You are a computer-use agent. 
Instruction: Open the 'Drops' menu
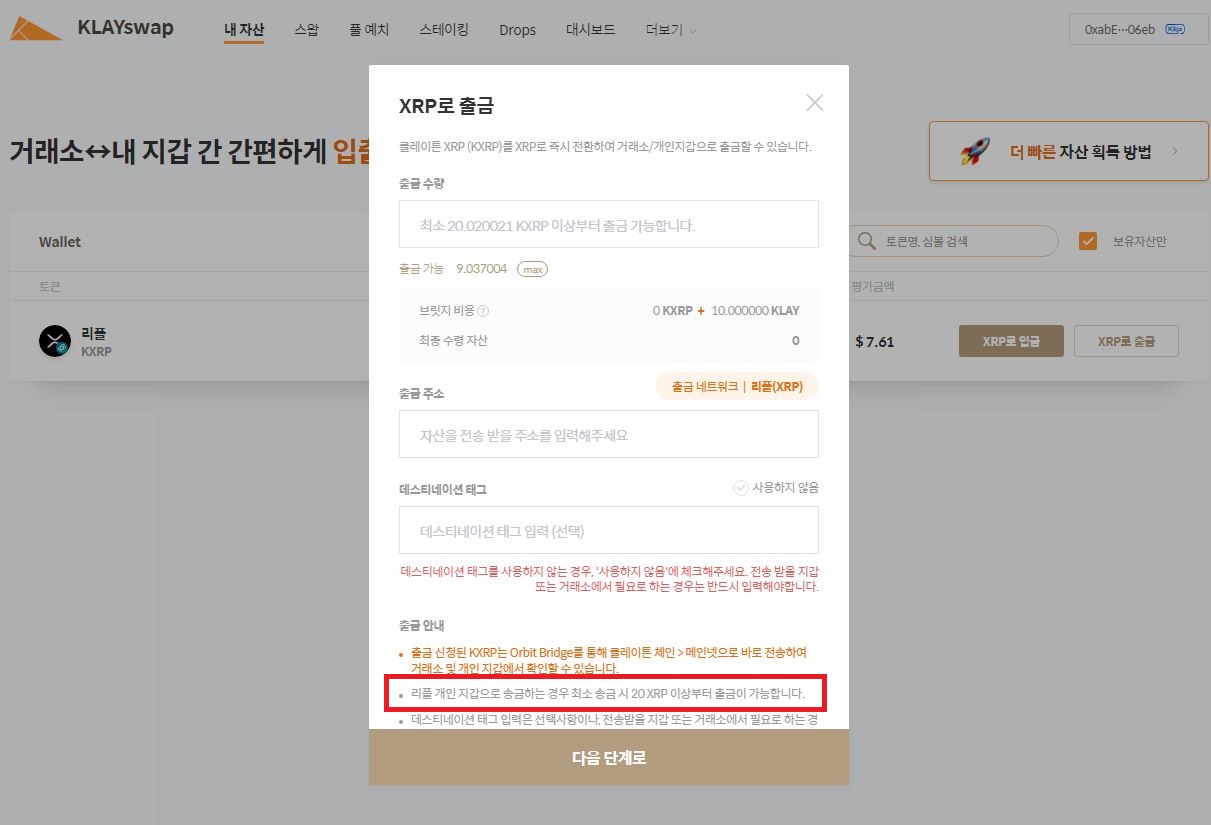pos(517,30)
